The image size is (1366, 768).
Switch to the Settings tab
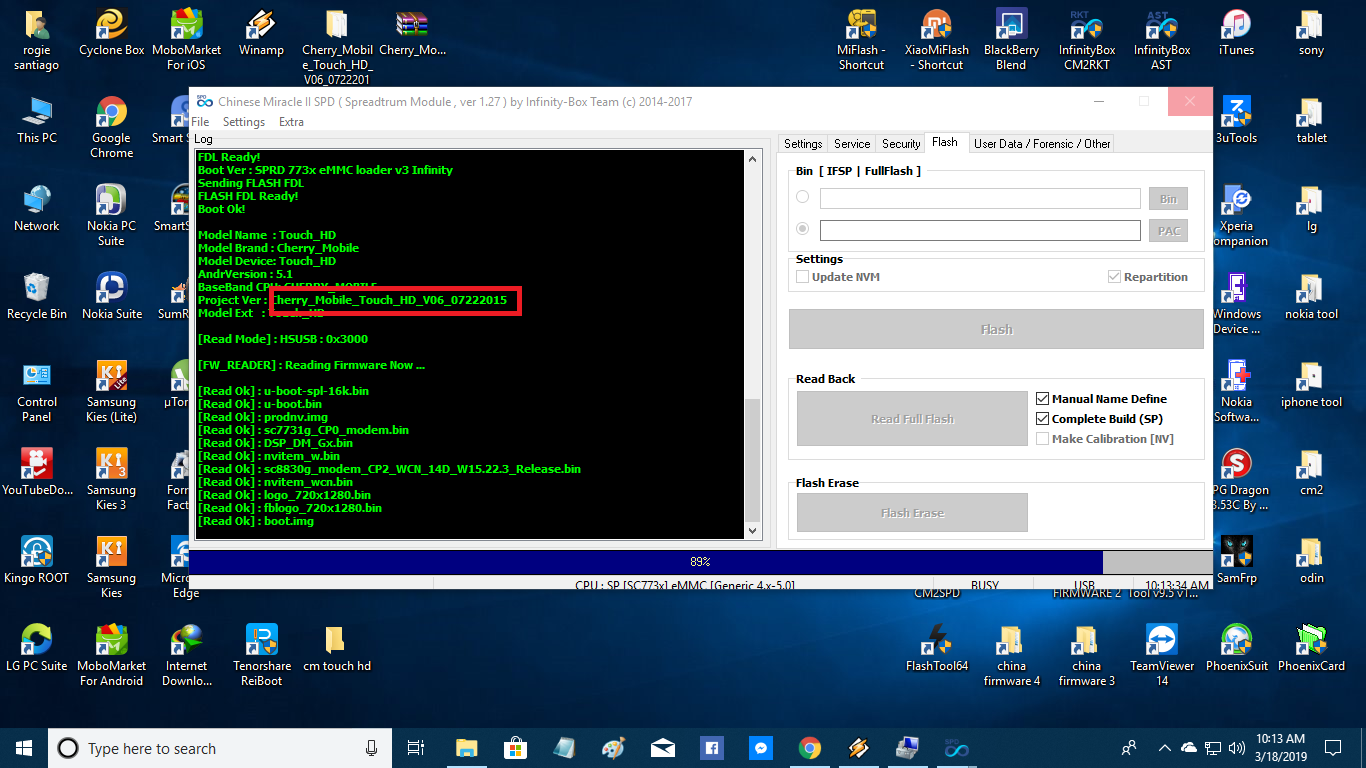click(803, 144)
